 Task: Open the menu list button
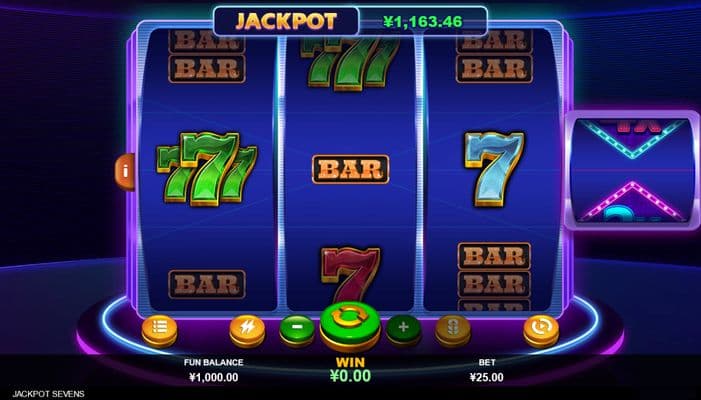coord(160,331)
